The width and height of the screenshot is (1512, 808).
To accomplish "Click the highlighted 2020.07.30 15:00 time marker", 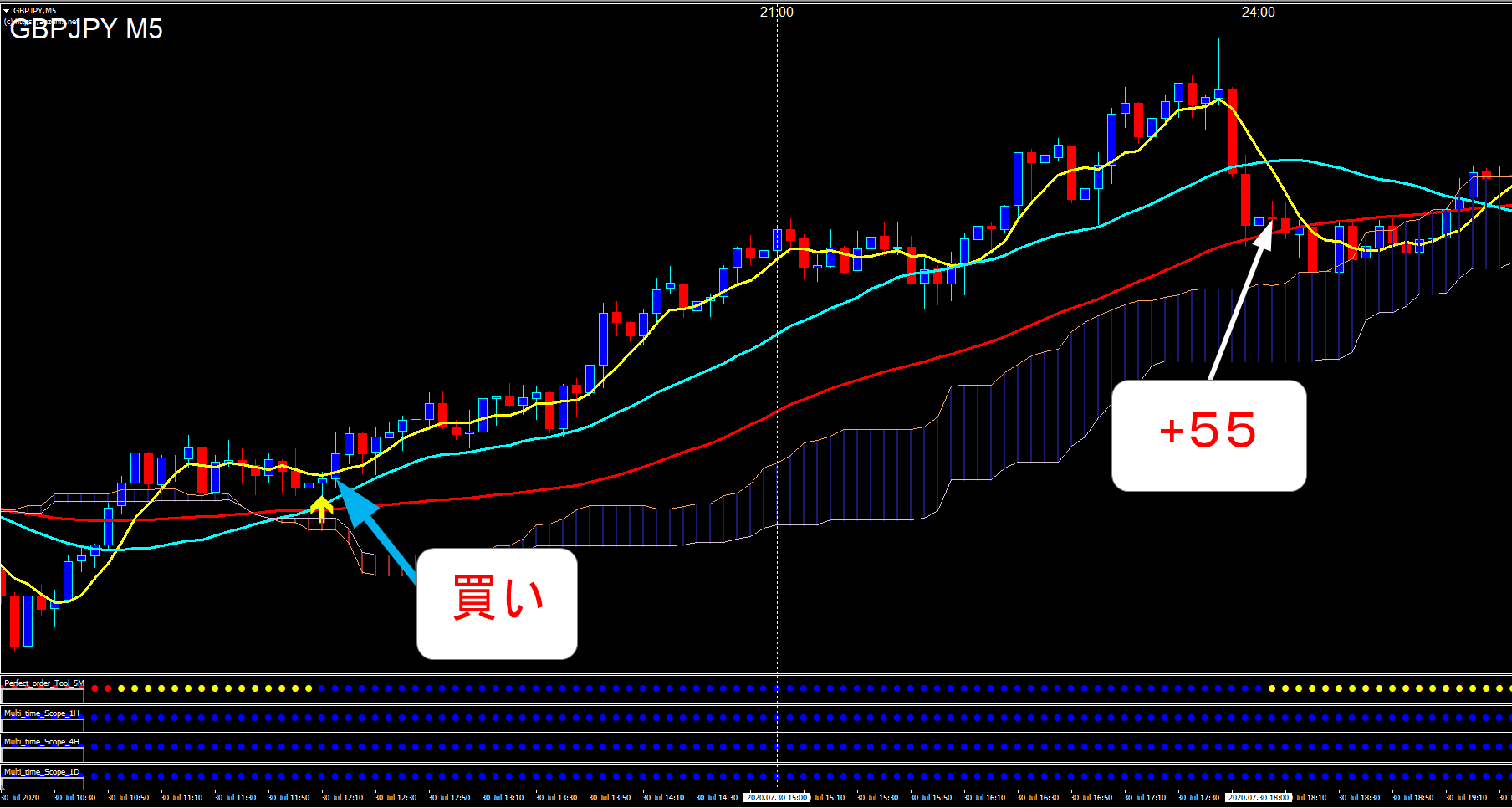I will tap(777, 798).
